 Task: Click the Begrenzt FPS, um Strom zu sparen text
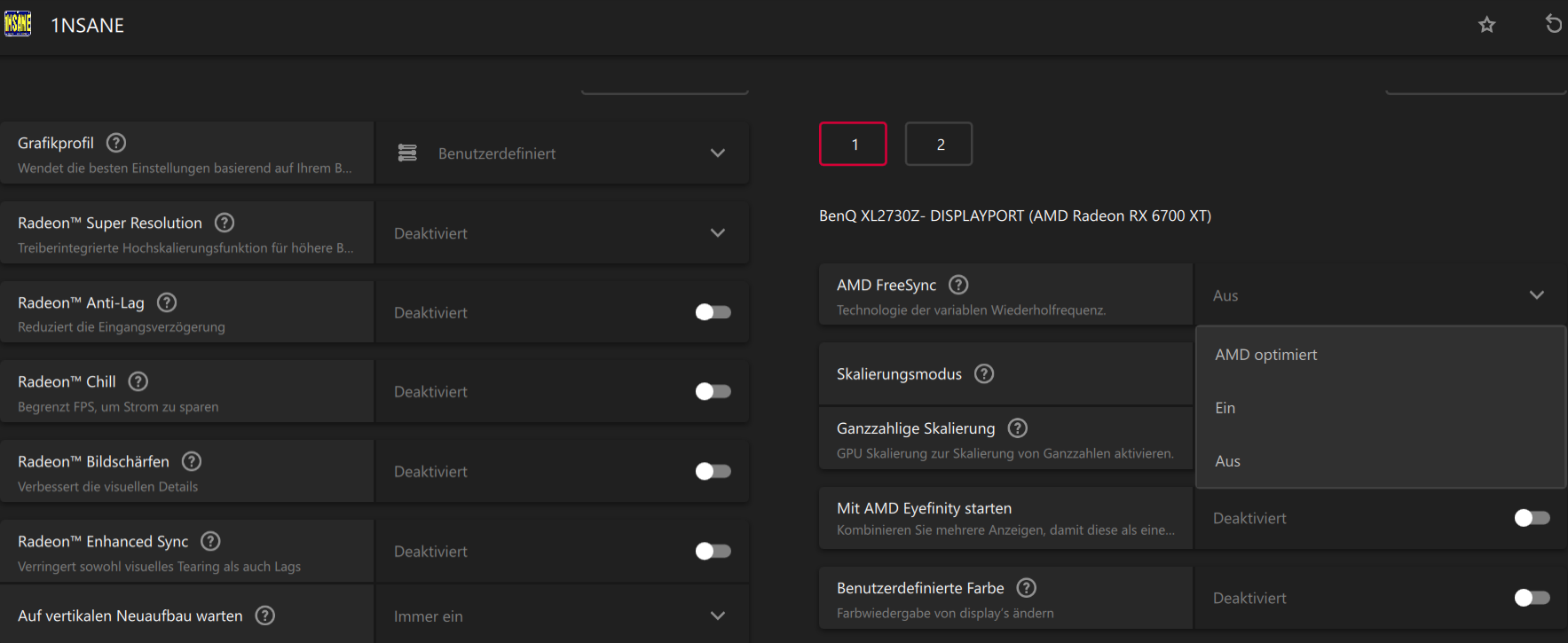(x=118, y=407)
